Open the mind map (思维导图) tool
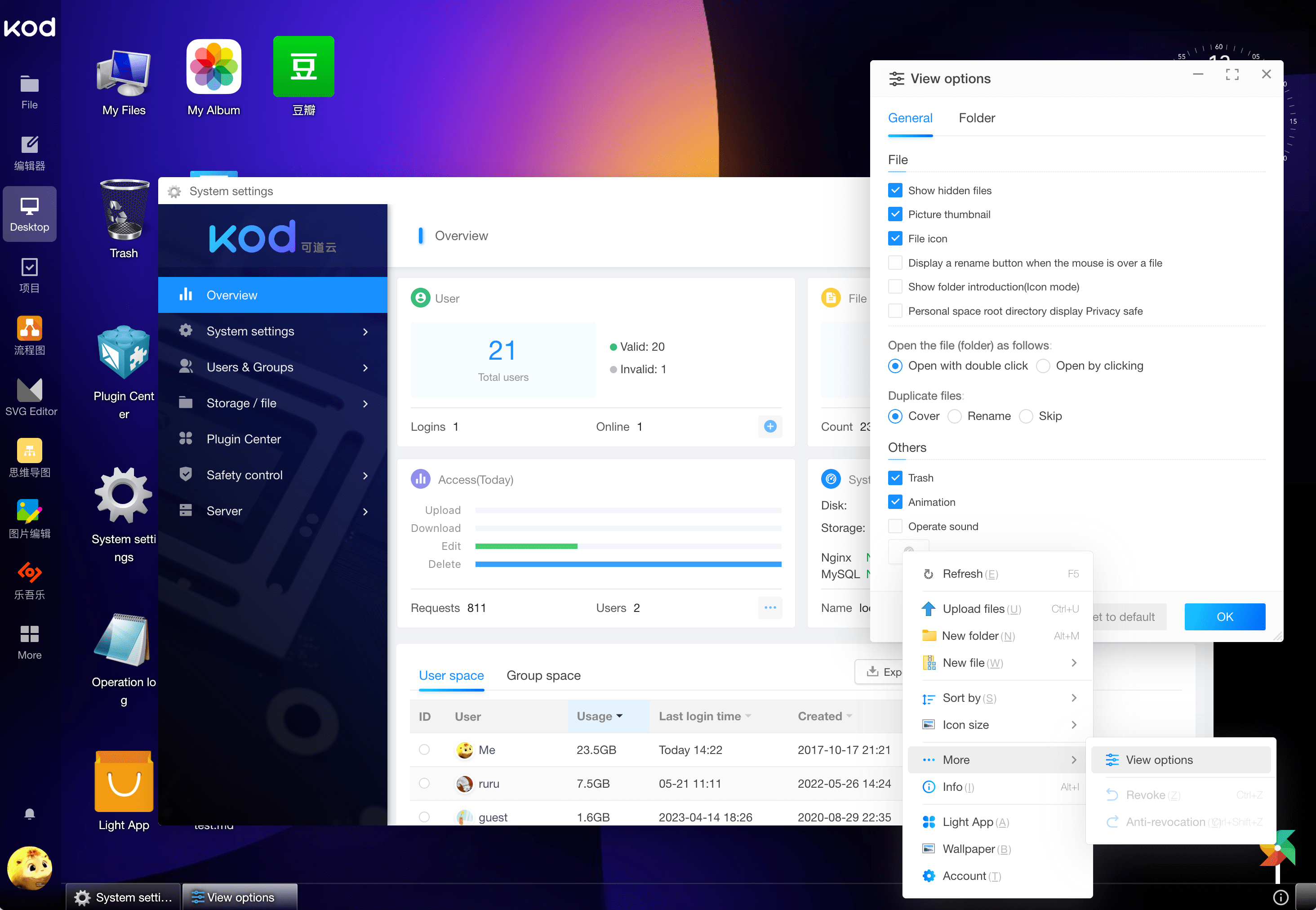This screenshot has width=1316, height=910. 30,456
